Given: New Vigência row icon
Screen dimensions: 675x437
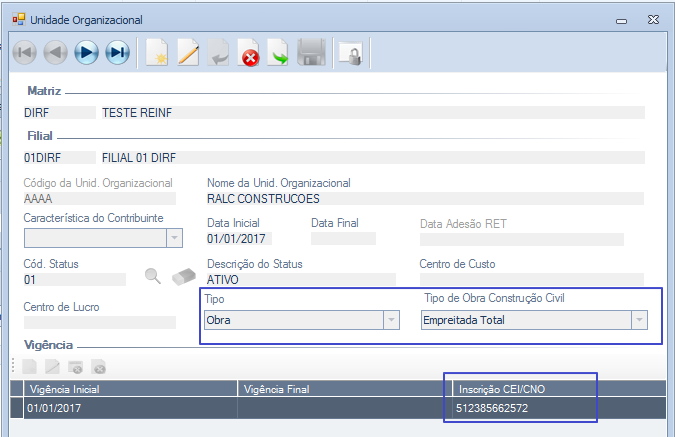Looking at the screenshot, I should 29,367.
